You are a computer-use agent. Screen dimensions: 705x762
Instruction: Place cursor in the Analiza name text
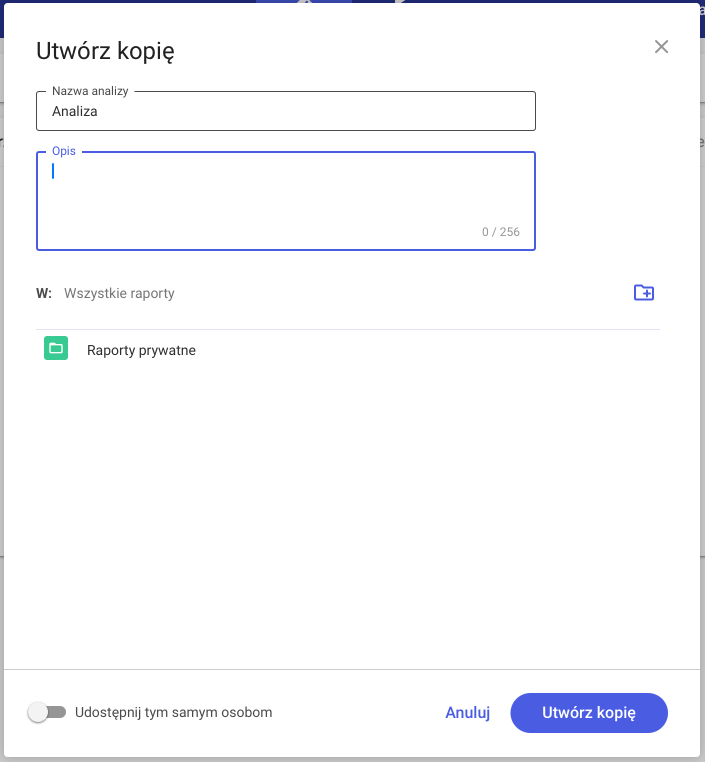pyautogui.click(x=75, y=111)
